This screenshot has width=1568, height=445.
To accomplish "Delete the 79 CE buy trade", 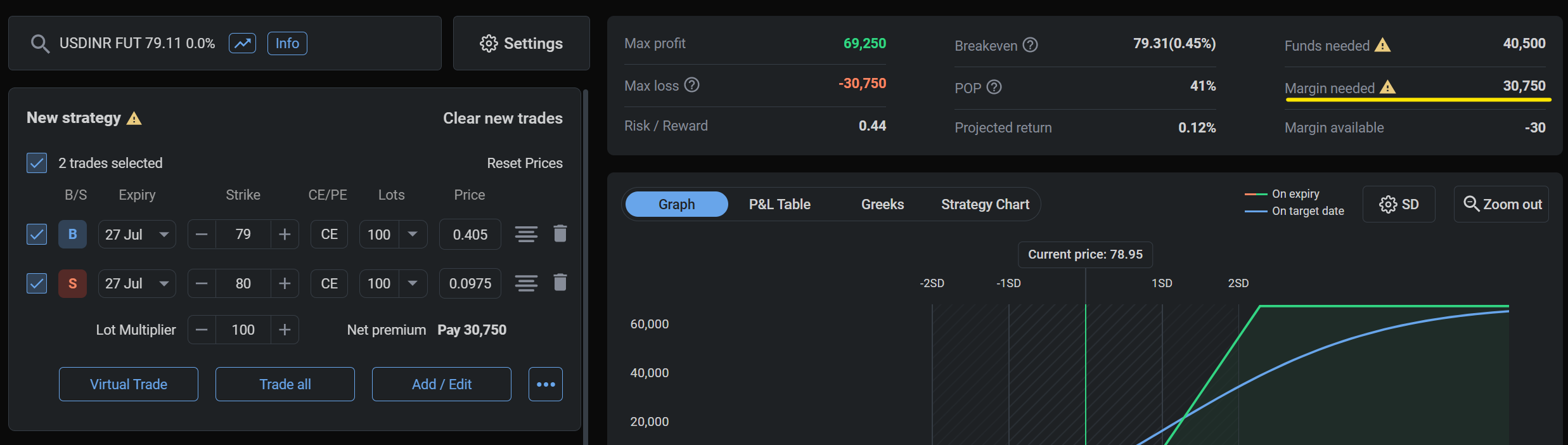I will [x=560, y=234].
